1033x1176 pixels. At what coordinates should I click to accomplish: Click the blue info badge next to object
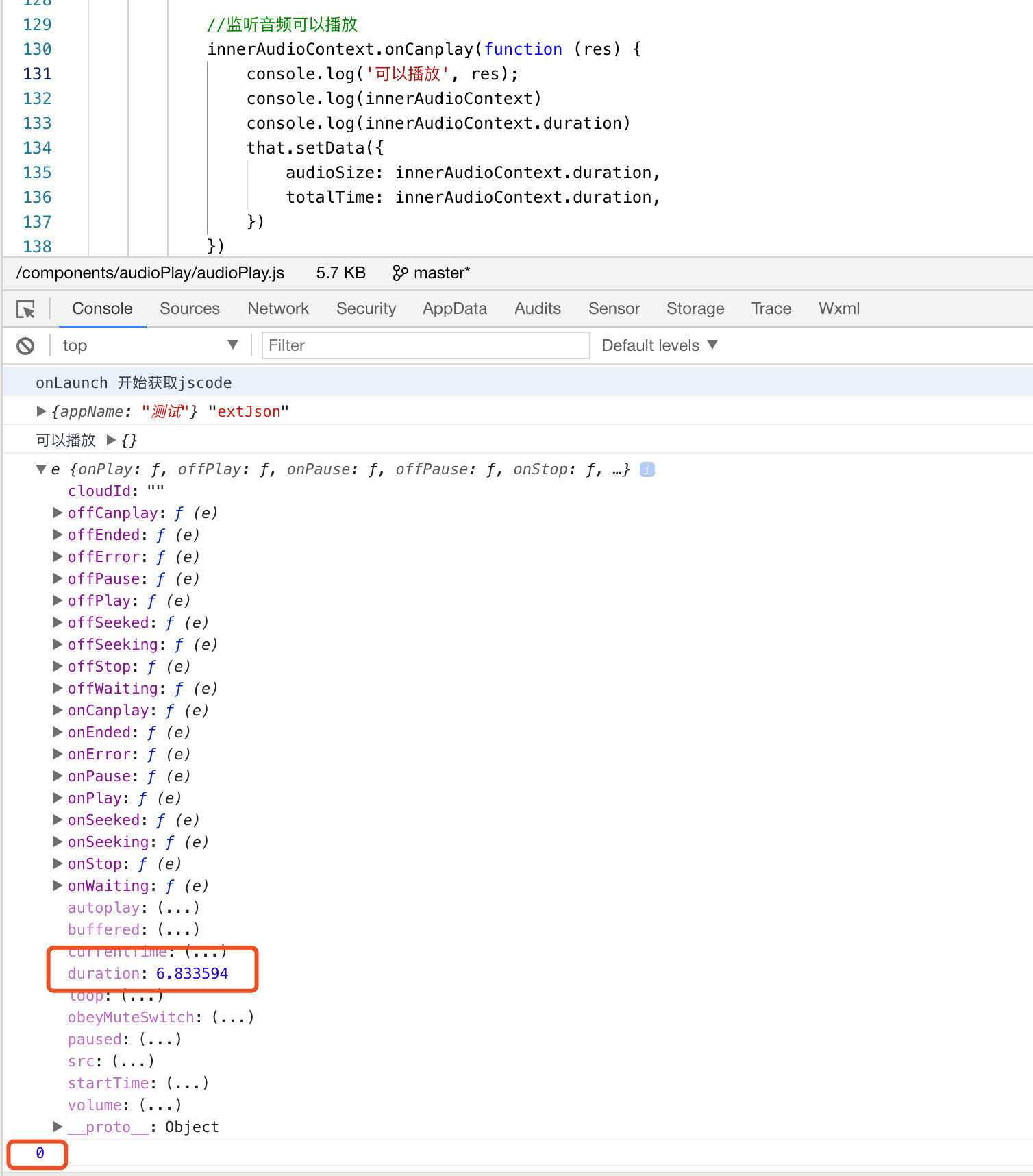(647, 469)
